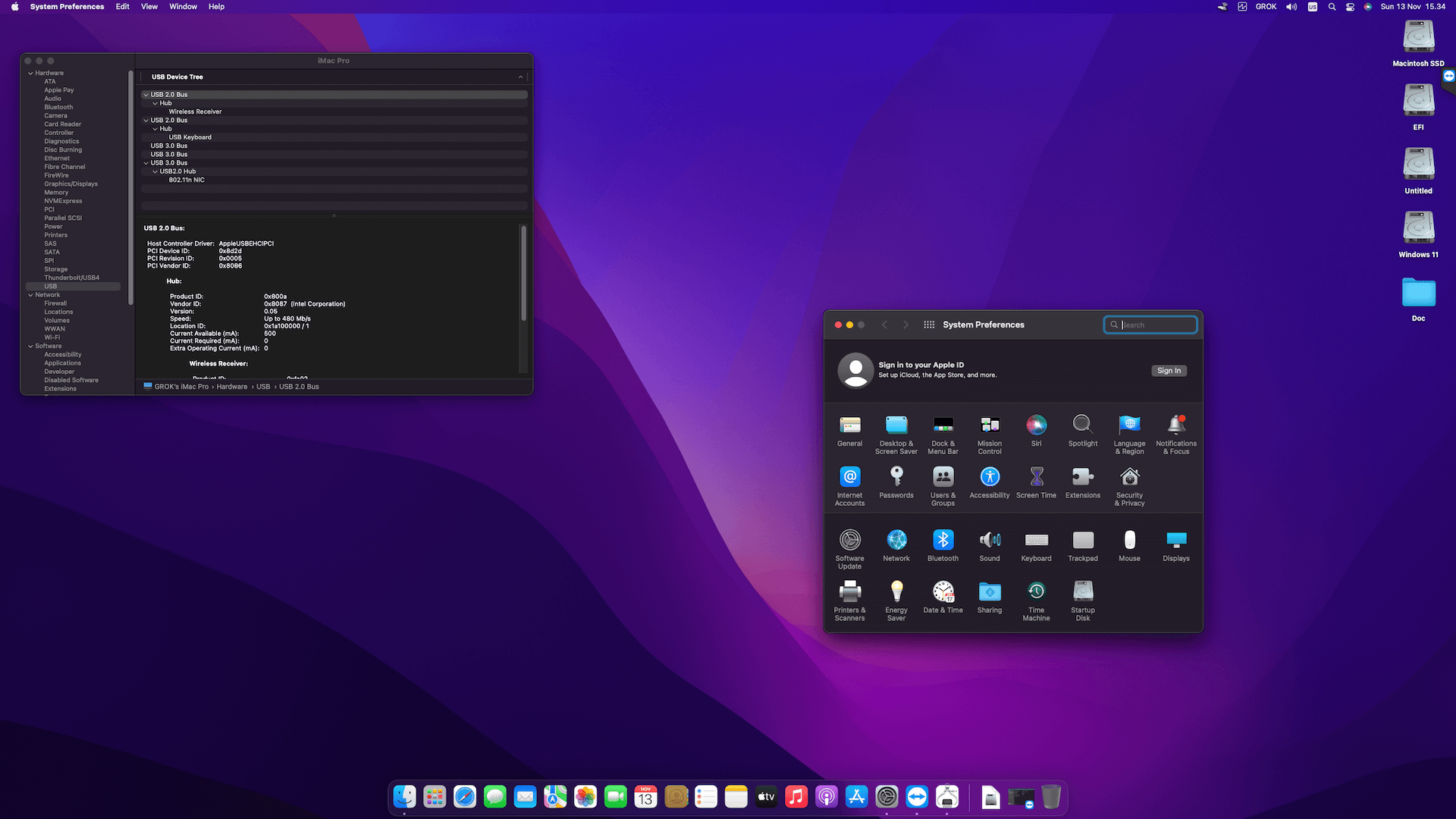Open Startup Disk preferences
This screenshot has height=819, width=1456.
[x=1082, y=592]
